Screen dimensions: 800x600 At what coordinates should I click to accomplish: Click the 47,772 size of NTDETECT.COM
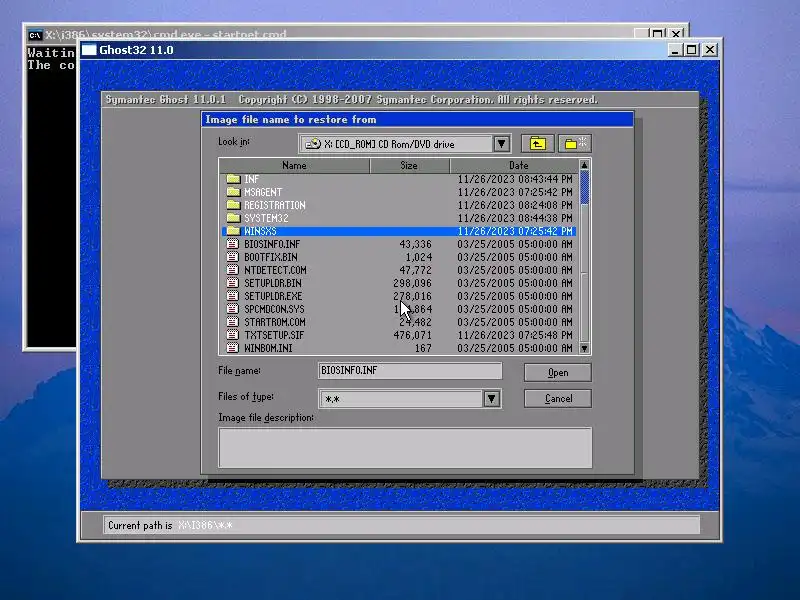415,270
